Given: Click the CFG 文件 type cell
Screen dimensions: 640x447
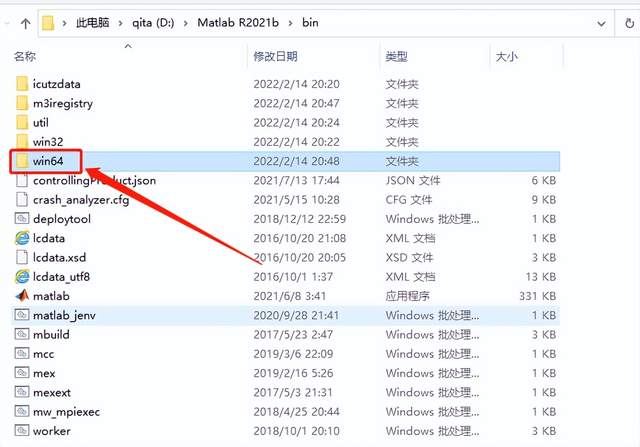Looking at the screenshot, I should [409, 200].
